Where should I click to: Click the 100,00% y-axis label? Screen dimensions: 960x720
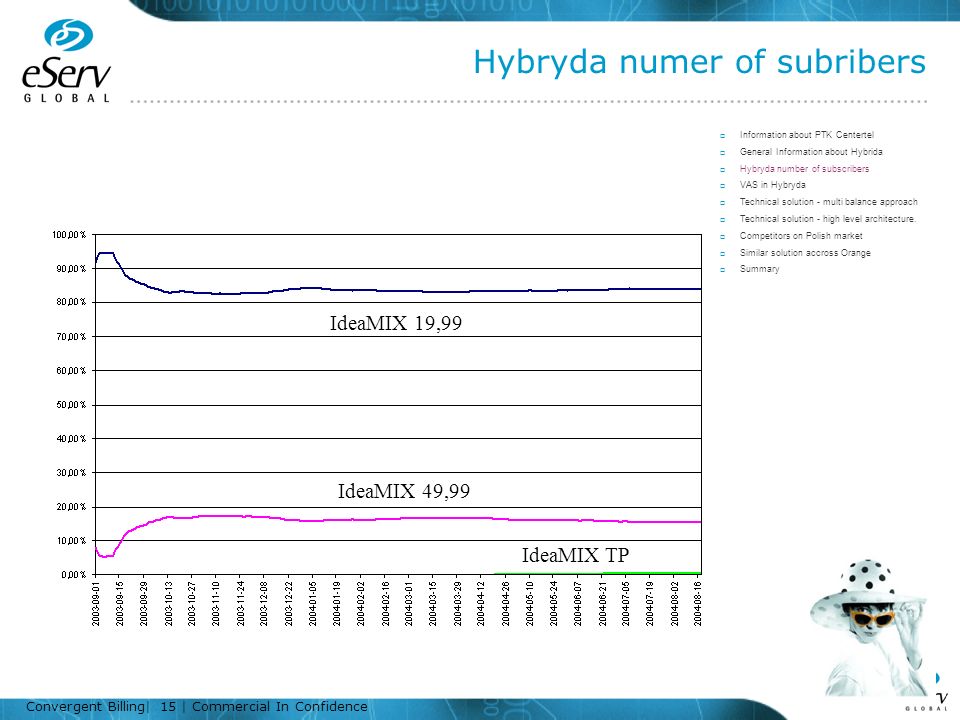(x=69, y=234)
